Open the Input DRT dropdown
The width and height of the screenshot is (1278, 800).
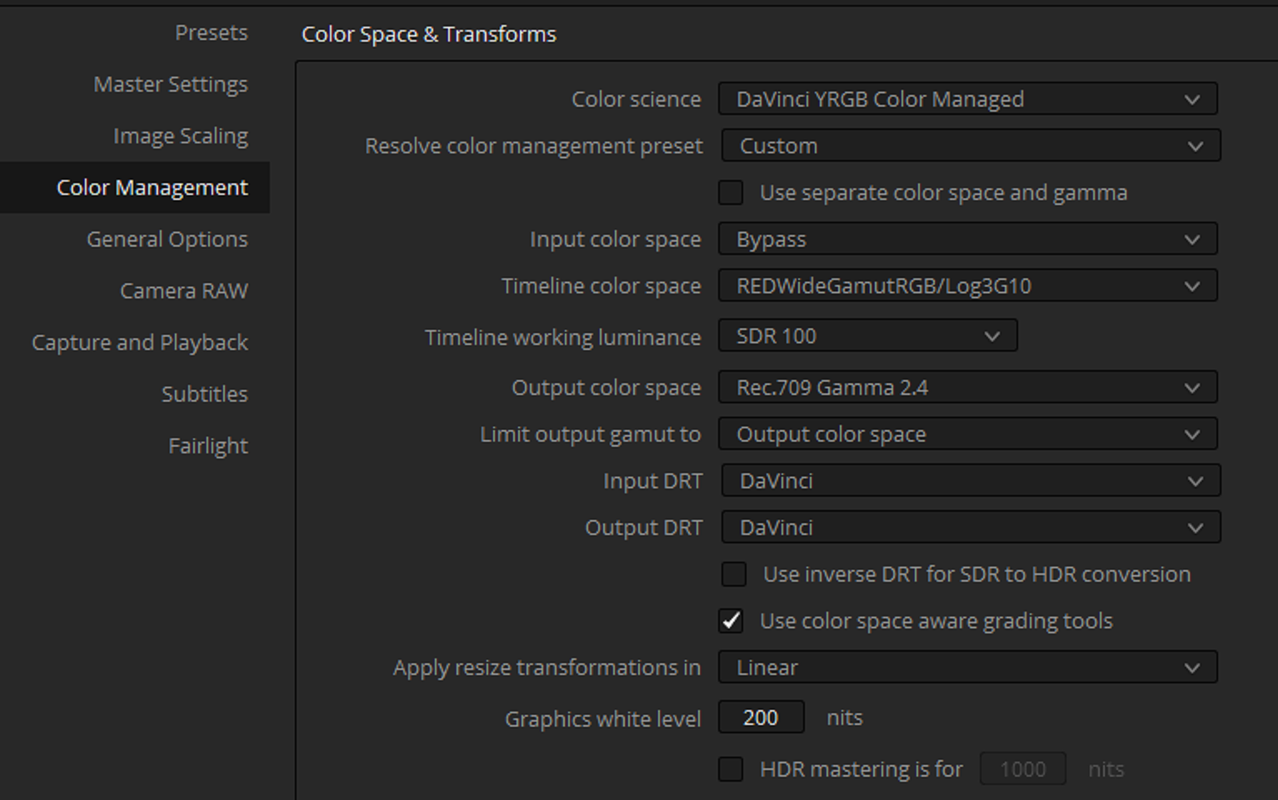(x=971, y=481)
